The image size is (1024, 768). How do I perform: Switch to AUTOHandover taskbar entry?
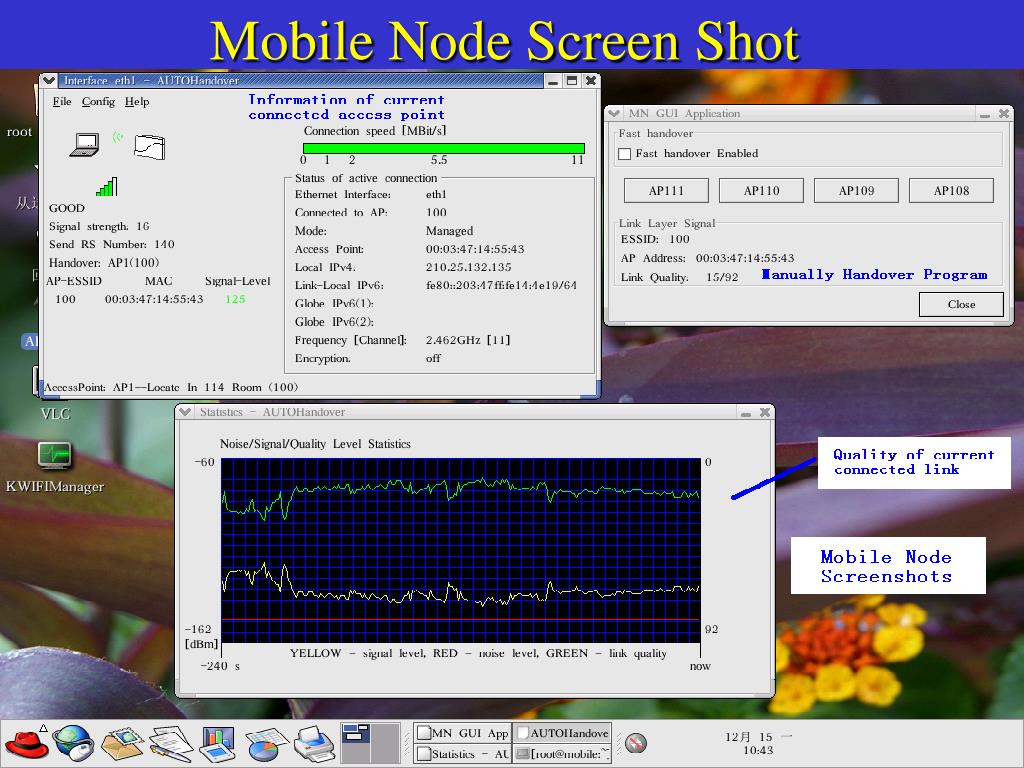pos(562,733)
